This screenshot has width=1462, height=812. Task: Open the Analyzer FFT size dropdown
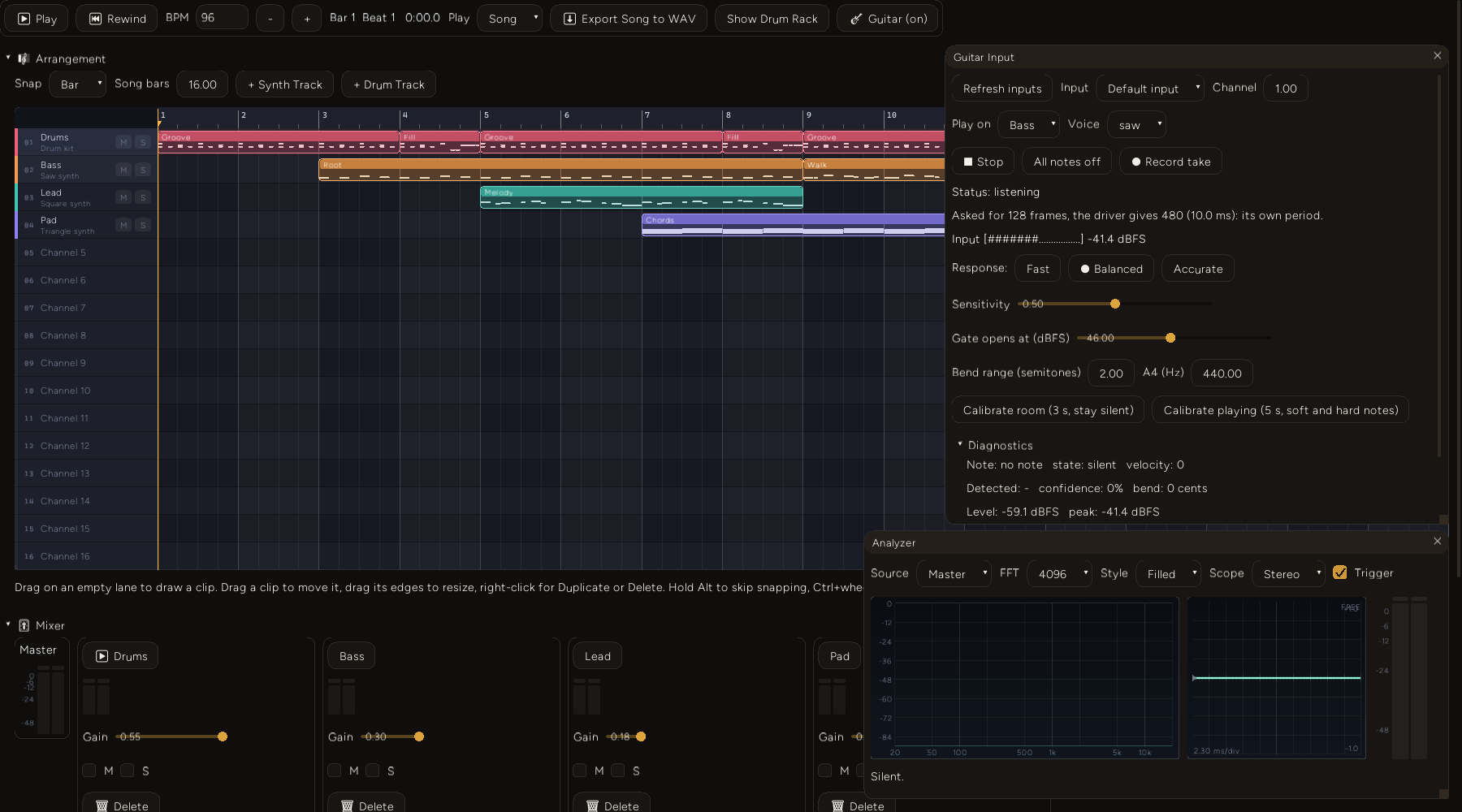pyautogui.click(x=1060, y=573)
